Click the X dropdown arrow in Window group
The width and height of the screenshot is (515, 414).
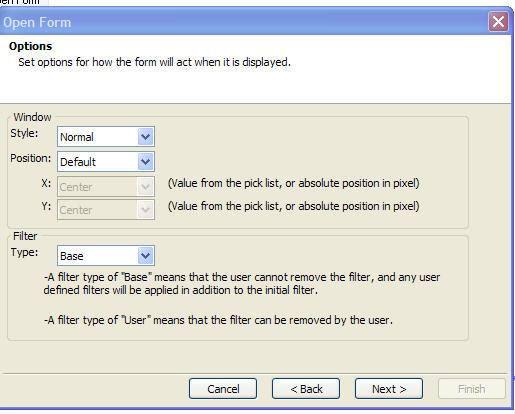(x=146, y=186)
